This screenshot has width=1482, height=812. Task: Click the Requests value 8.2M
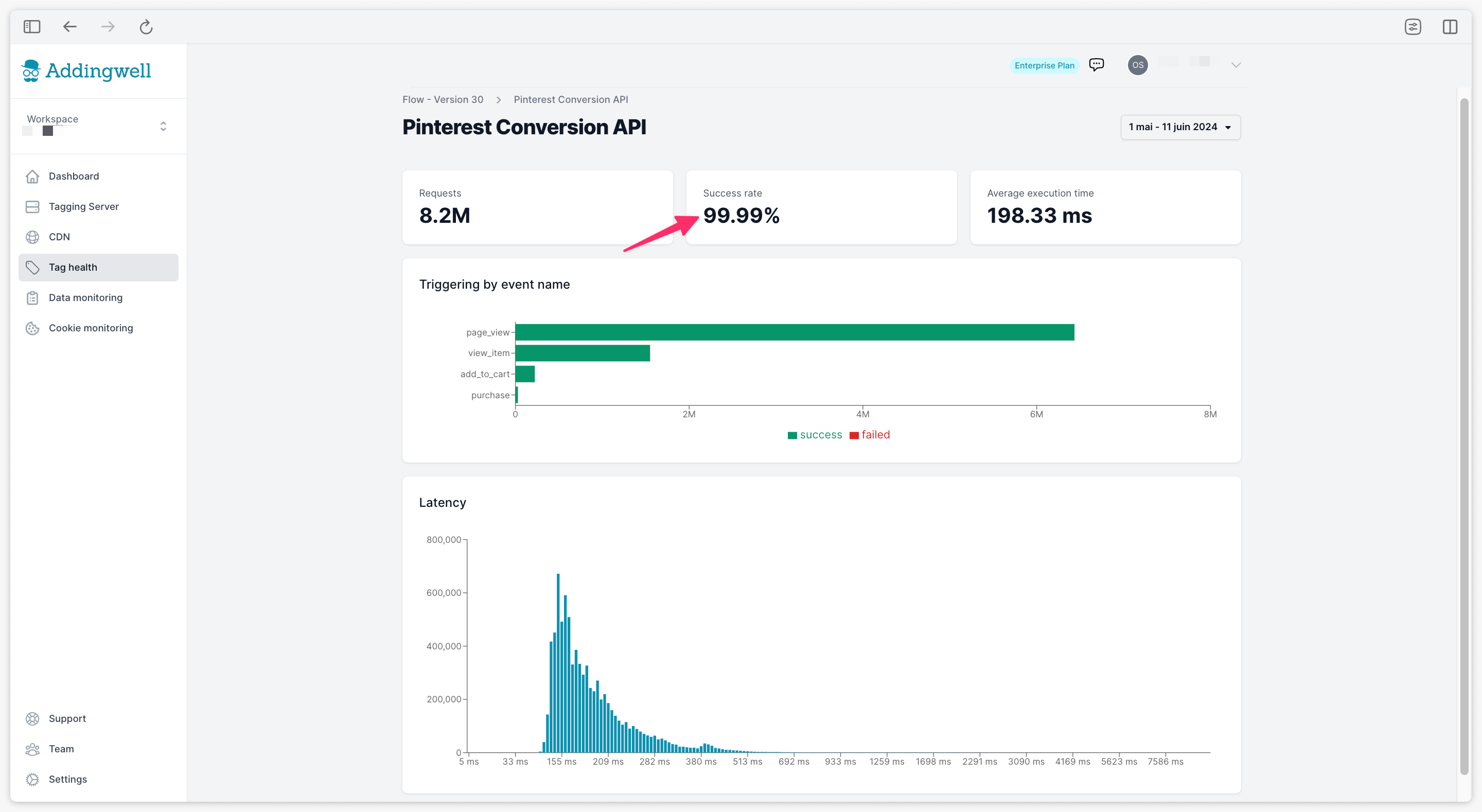click(x=445, y=216)
